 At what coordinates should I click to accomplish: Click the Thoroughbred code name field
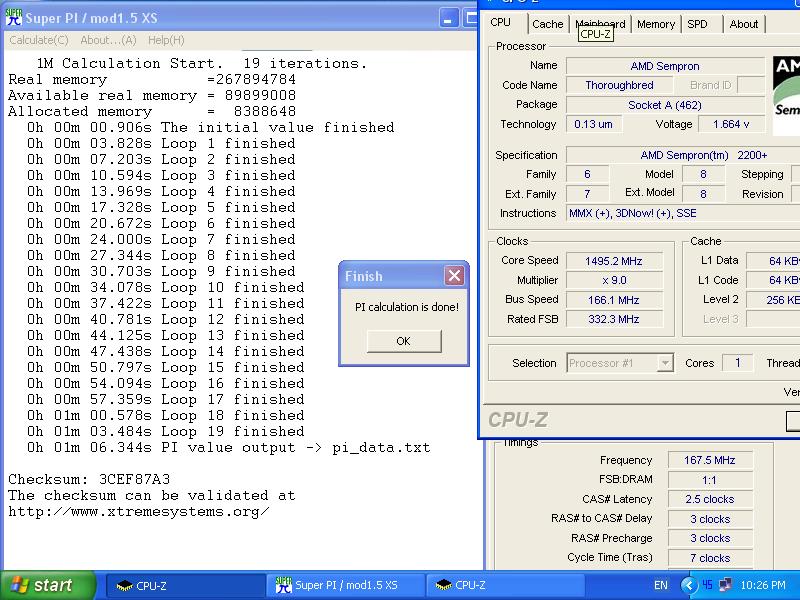619,85
